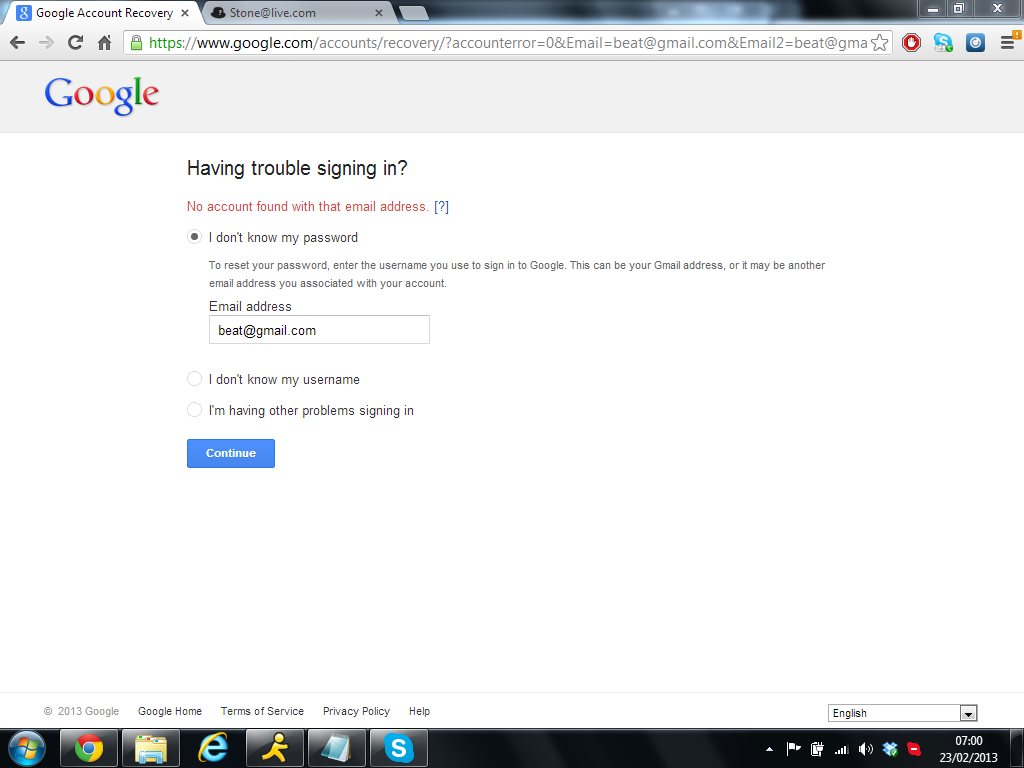Click the red tray notification icon
1024x768 pixels.
(914, 749)
